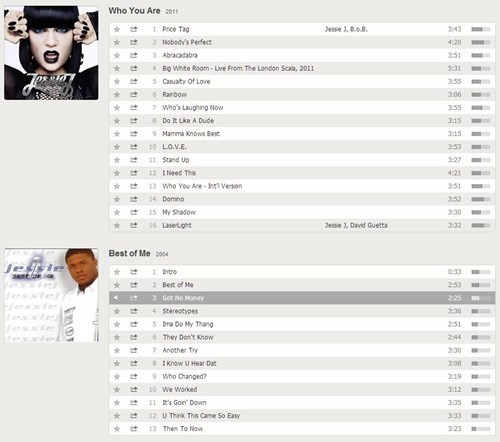Click popularity bar for Price Tag
This screenshot has width=500, height=442.
point(481,29)
